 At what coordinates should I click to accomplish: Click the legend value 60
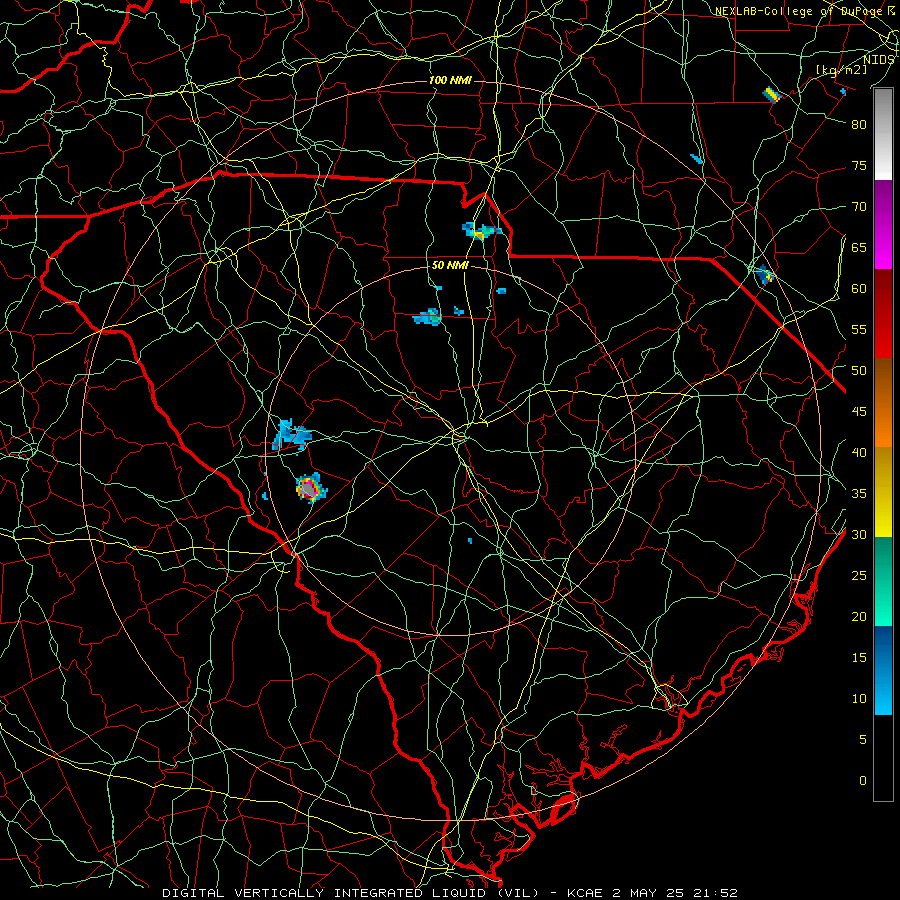[x=859, y=289]
